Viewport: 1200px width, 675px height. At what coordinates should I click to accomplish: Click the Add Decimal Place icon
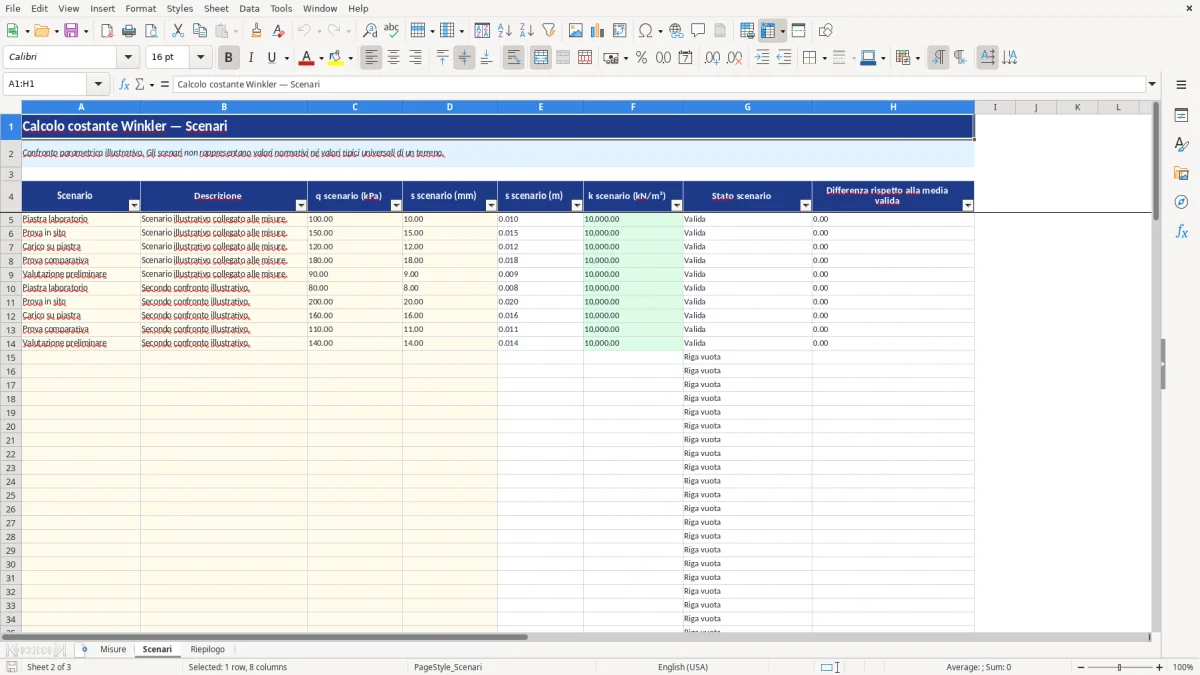click(x=712, y=58)
